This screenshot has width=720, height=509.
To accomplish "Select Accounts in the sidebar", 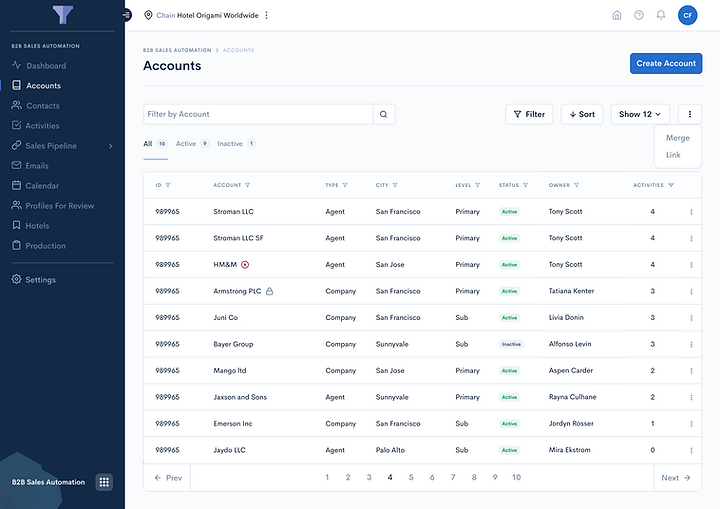I will [x=37, y=85].
